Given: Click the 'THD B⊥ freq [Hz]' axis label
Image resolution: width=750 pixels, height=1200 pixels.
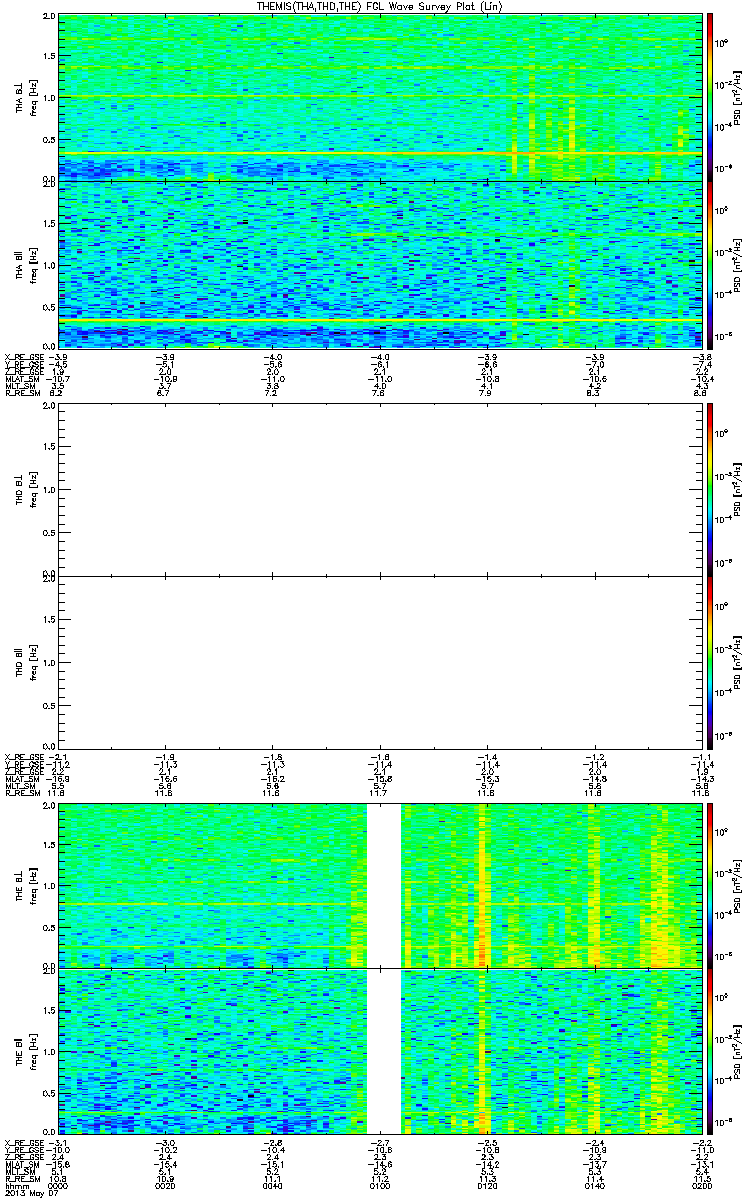Looking at the screenshot, I should pos(26,488).
